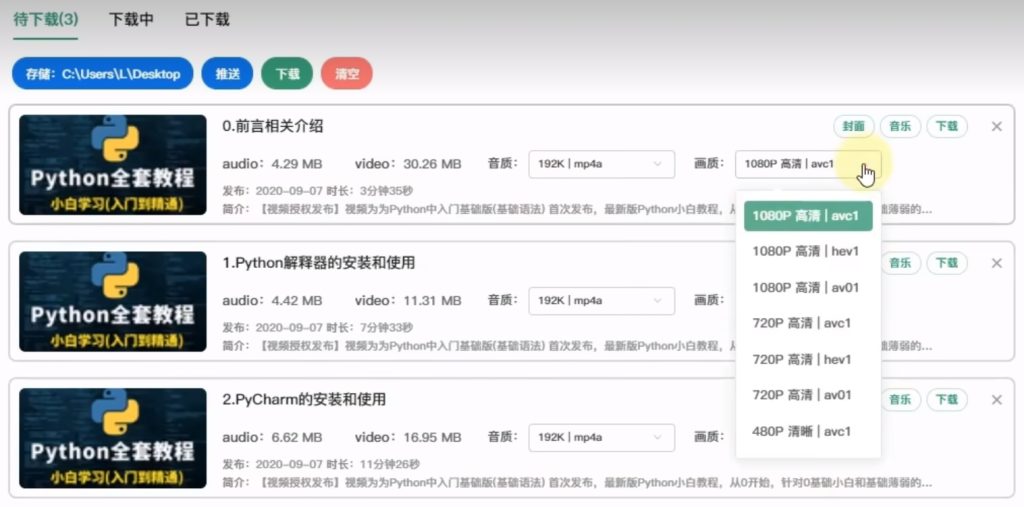1024x507 pixels.
Task: Open 音质 dropdown for Python解释器 video
Action: (x=601, y=300)
